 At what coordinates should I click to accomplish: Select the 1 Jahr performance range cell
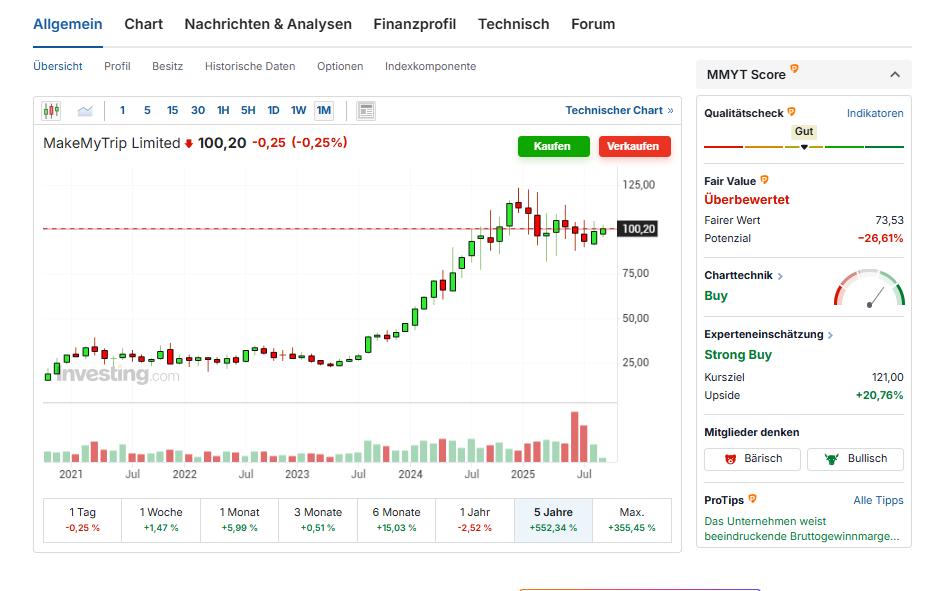coord(475,519)
